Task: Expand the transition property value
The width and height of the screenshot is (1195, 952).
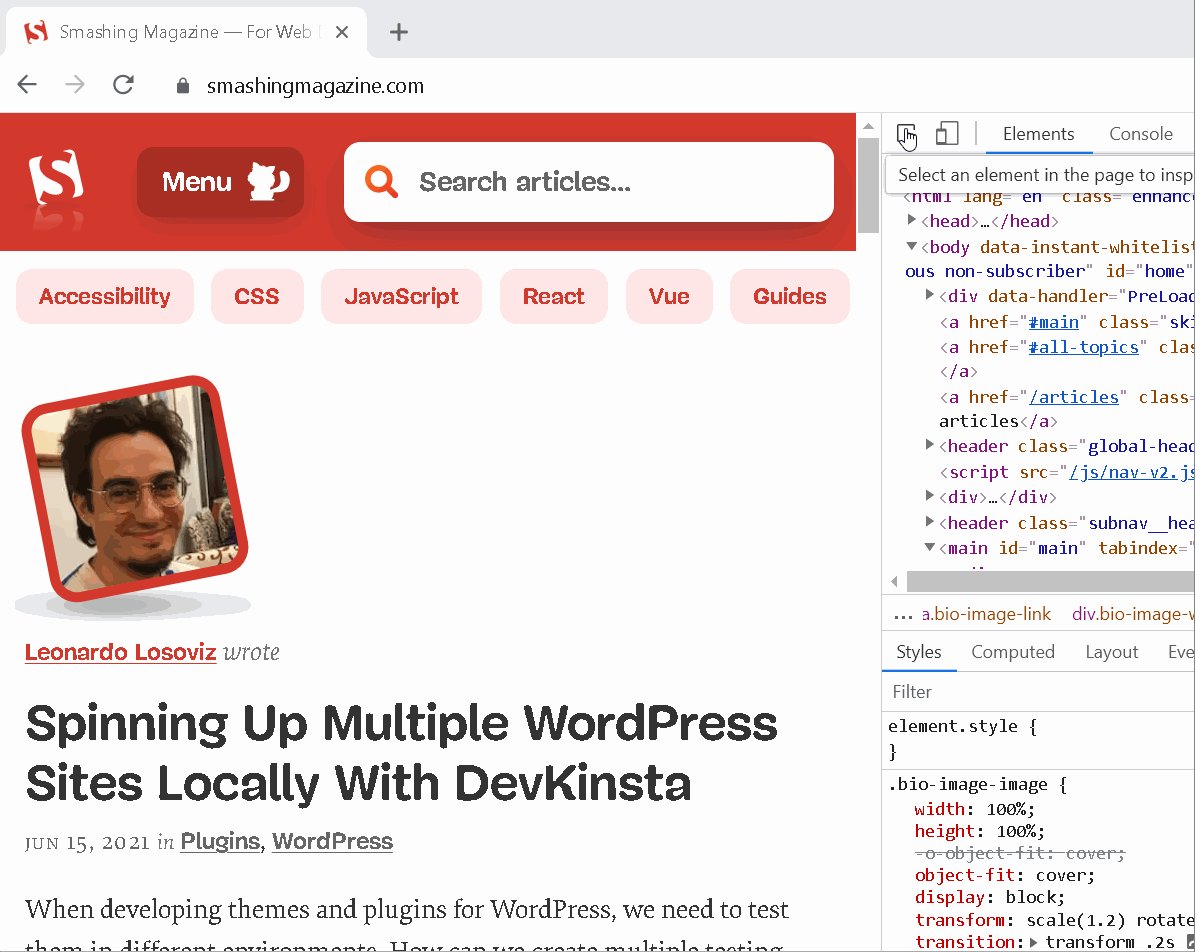Action: click(1033, 942)
